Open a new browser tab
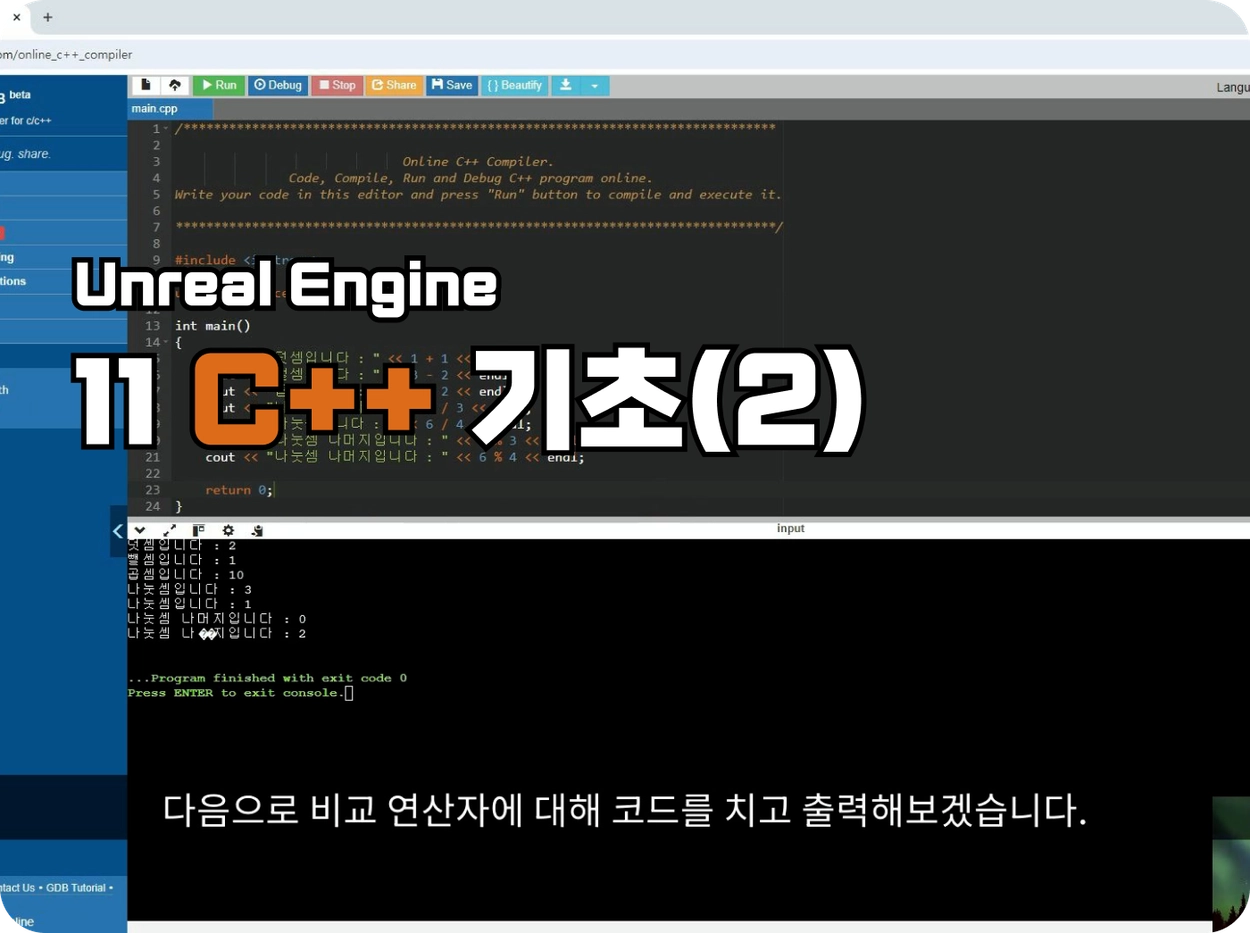Viewport: 1250px width, 933px height. 47,17
